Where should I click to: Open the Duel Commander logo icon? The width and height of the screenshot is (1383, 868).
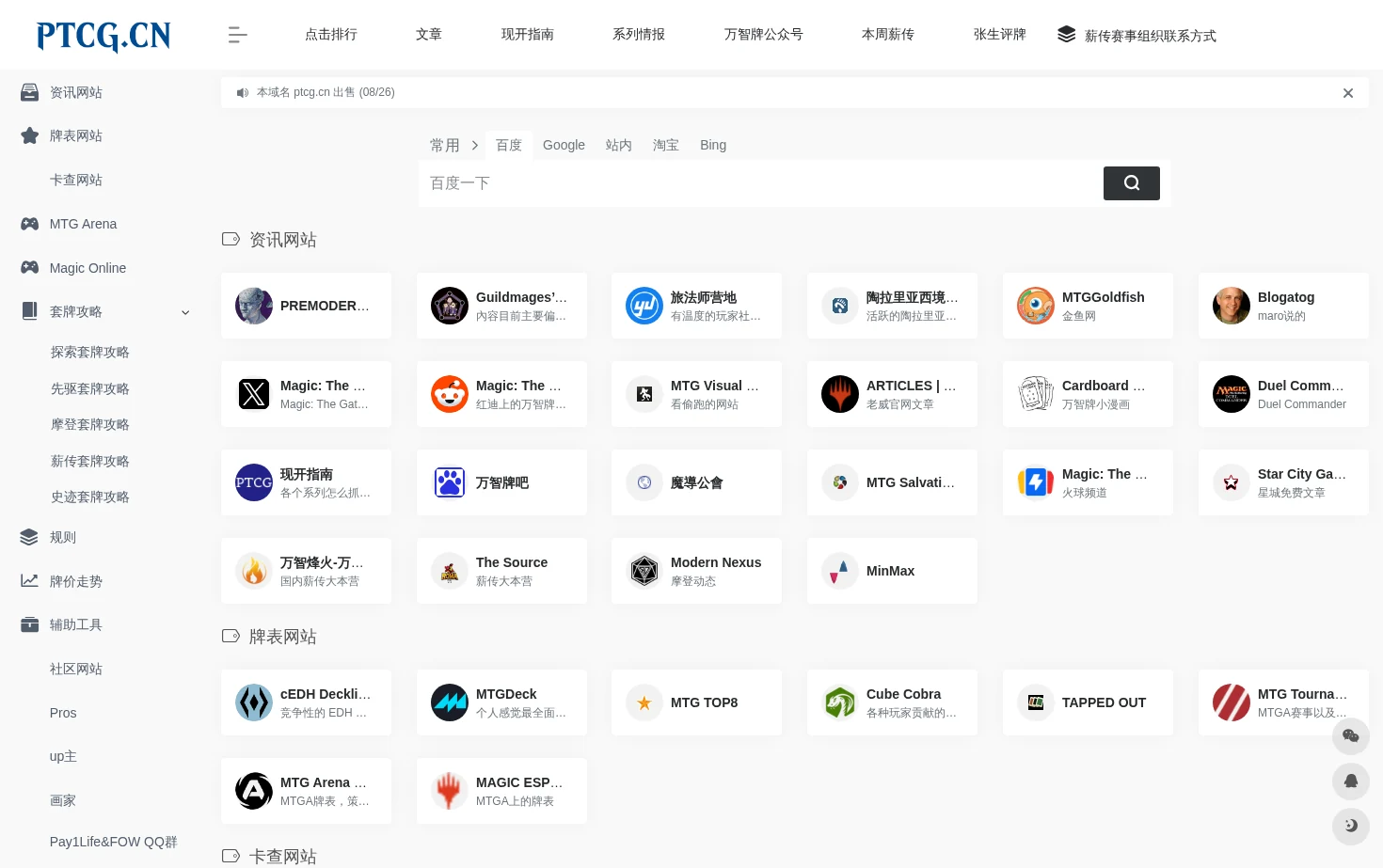pyautogui.click(x=1232, y=394)
